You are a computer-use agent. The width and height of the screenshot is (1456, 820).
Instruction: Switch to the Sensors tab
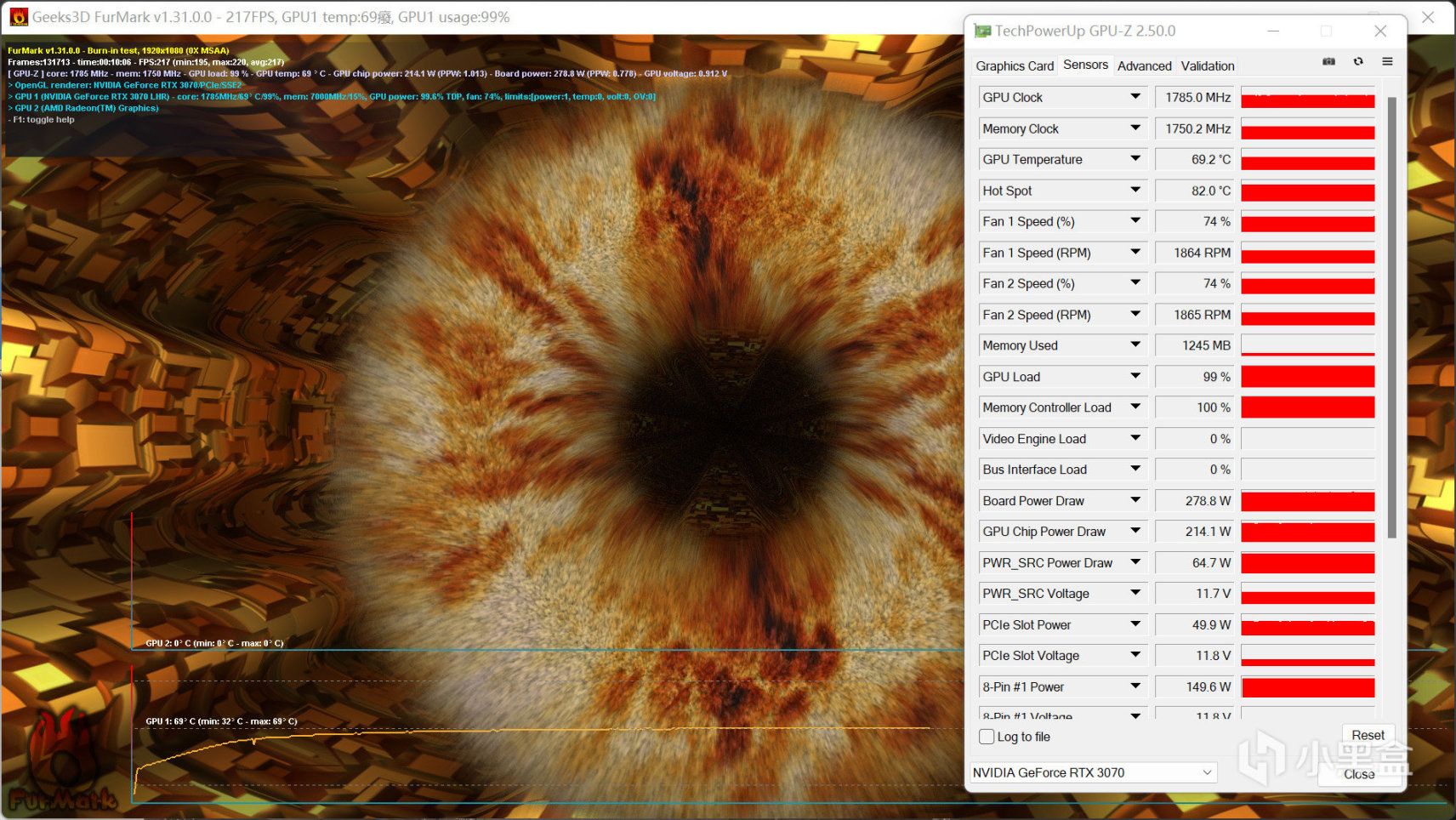(1085, 65)
